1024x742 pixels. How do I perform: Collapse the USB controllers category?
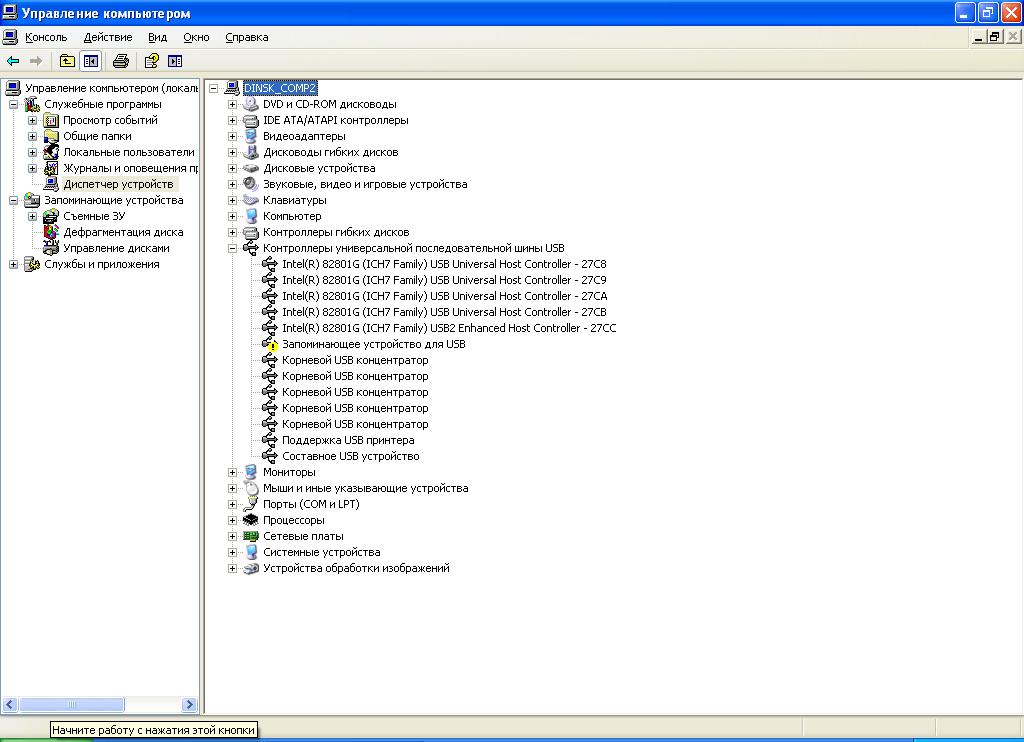(232, 248)
